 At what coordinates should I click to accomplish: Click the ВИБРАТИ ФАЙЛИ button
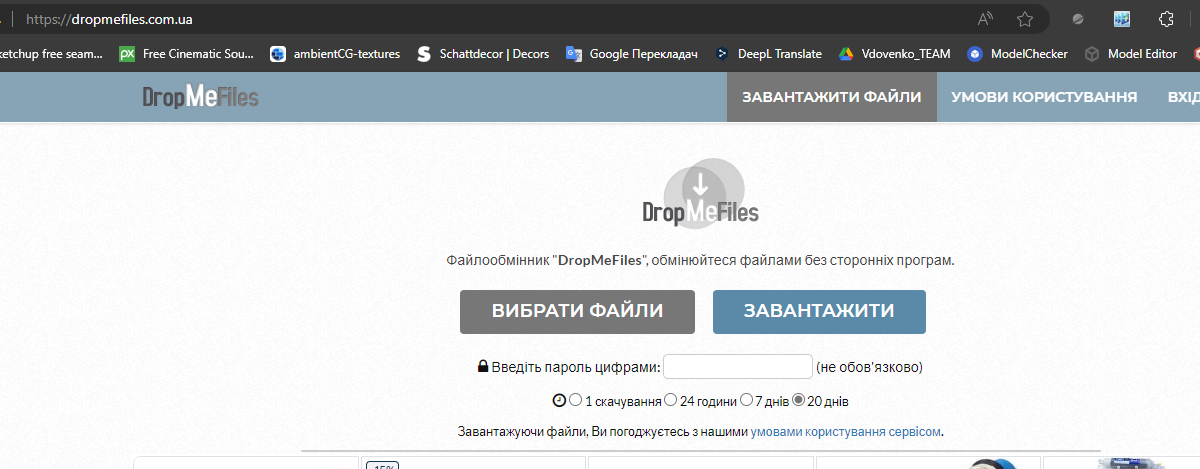(x=577, y=311)
